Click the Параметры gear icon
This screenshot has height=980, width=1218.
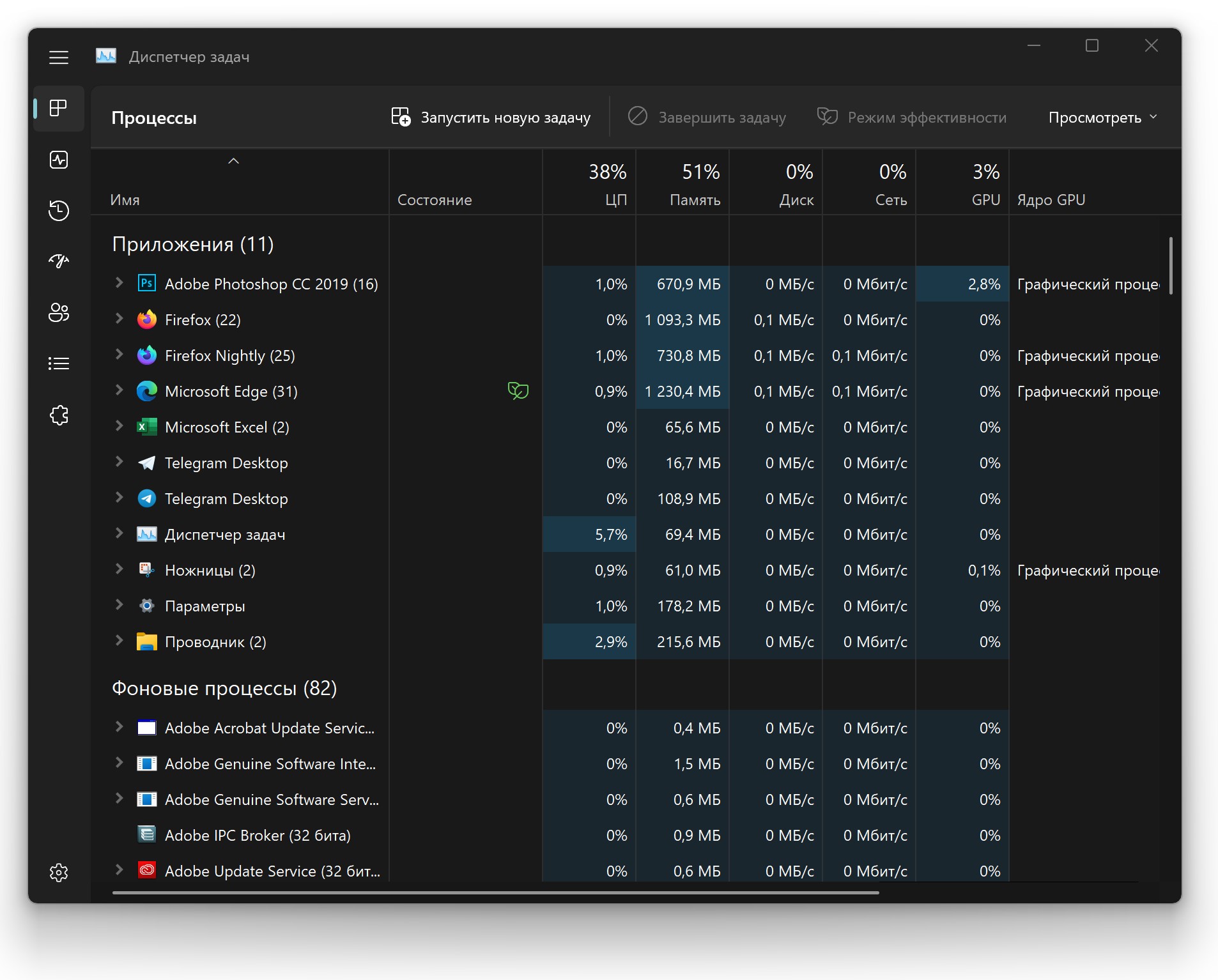tap(147, 606)
